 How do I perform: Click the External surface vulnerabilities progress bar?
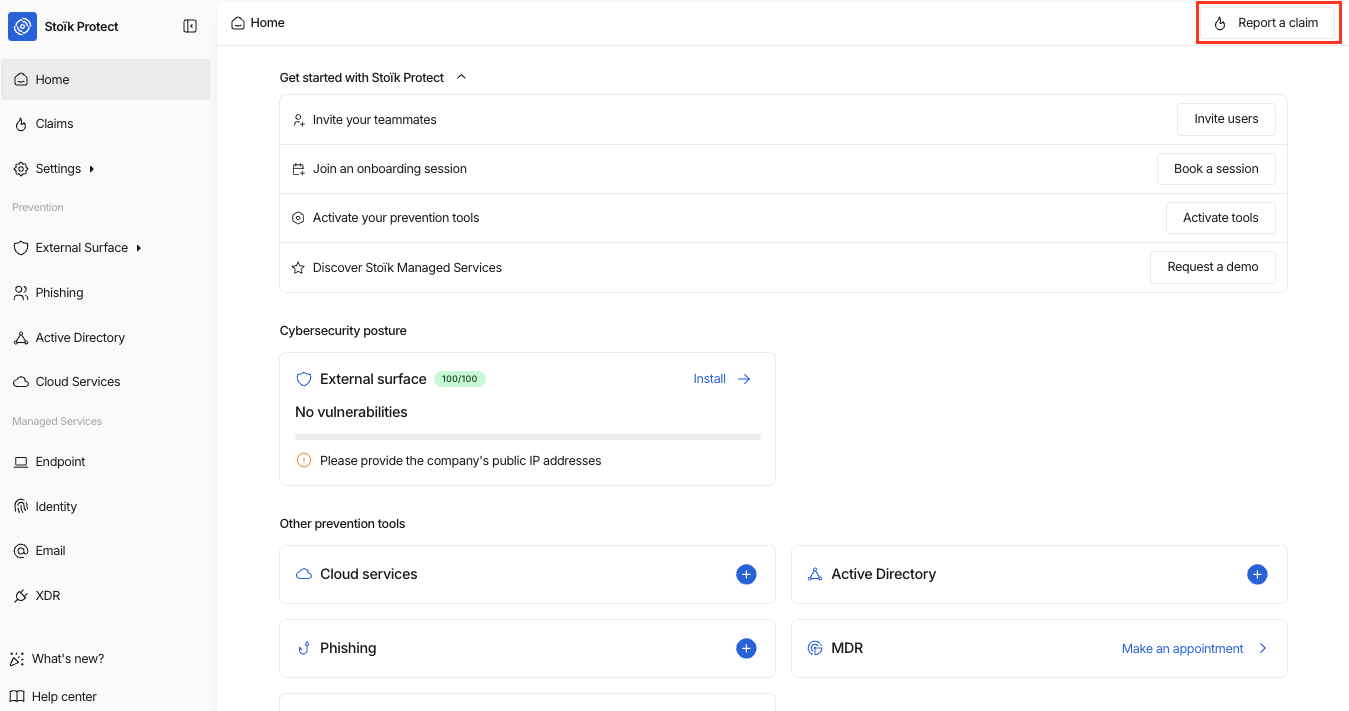point(527,437)
